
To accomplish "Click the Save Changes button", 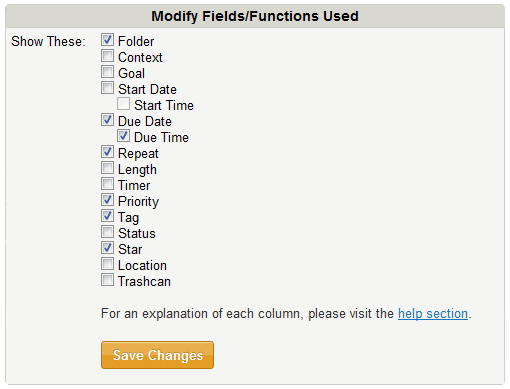I will point(157,355).
